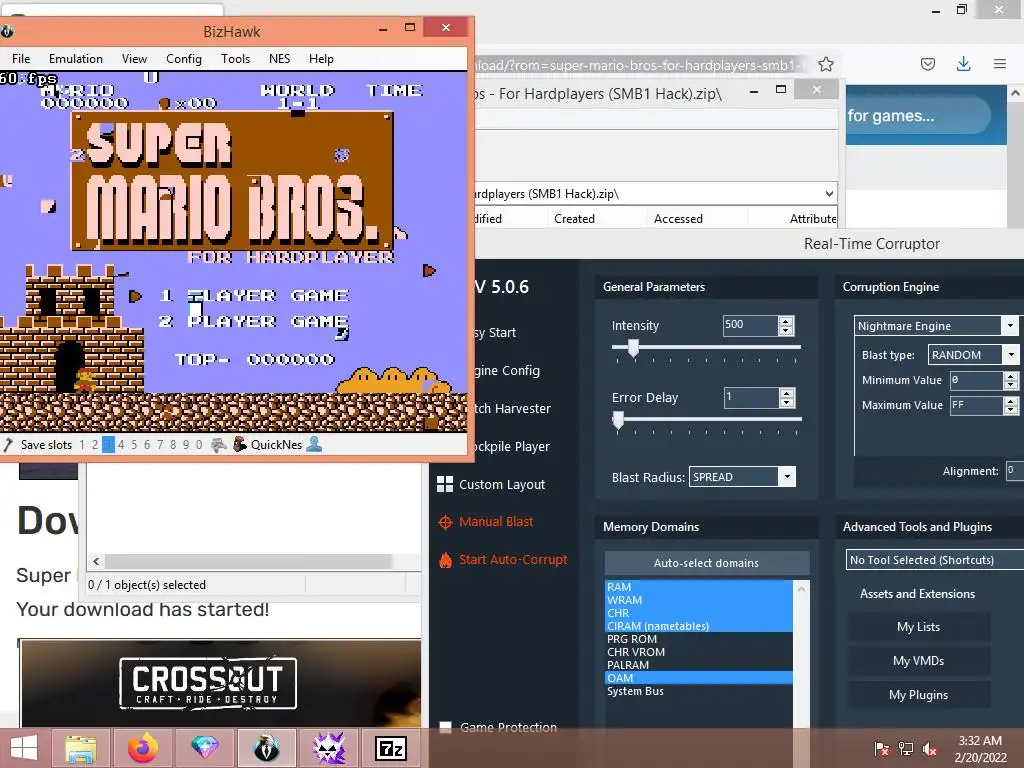Viewport: 1024px width, 768px height.
Task: Open 7-Zip from taskbar
Action: pyautogui.click(x=391, y=748)
